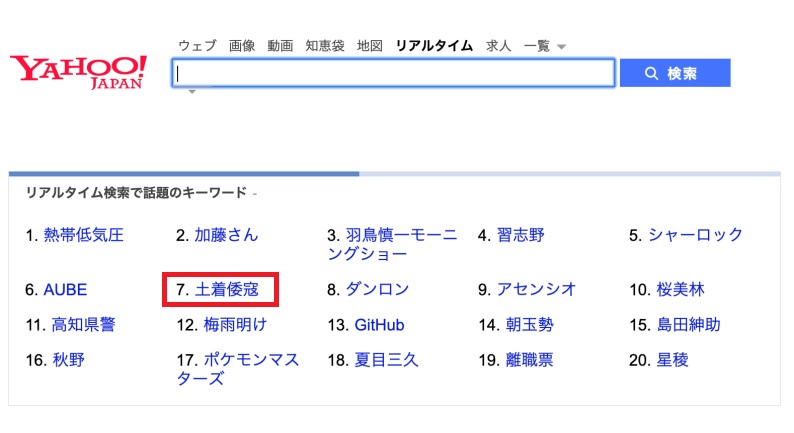The image size is (794, 433).
Task: Switch to the 地図 tab
Action: tap(369, 46)
